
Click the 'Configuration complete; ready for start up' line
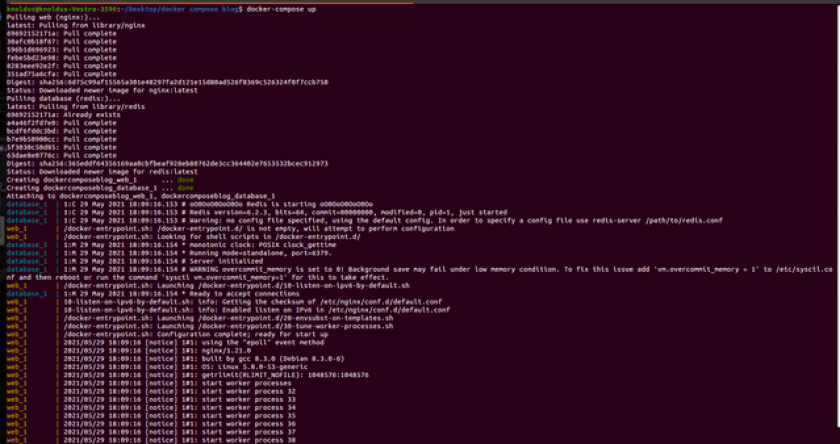(167, 334)
